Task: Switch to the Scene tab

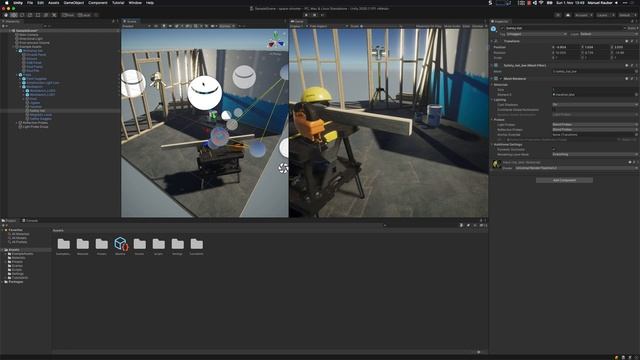Action: pyautogui.click(x=131, y=21)
